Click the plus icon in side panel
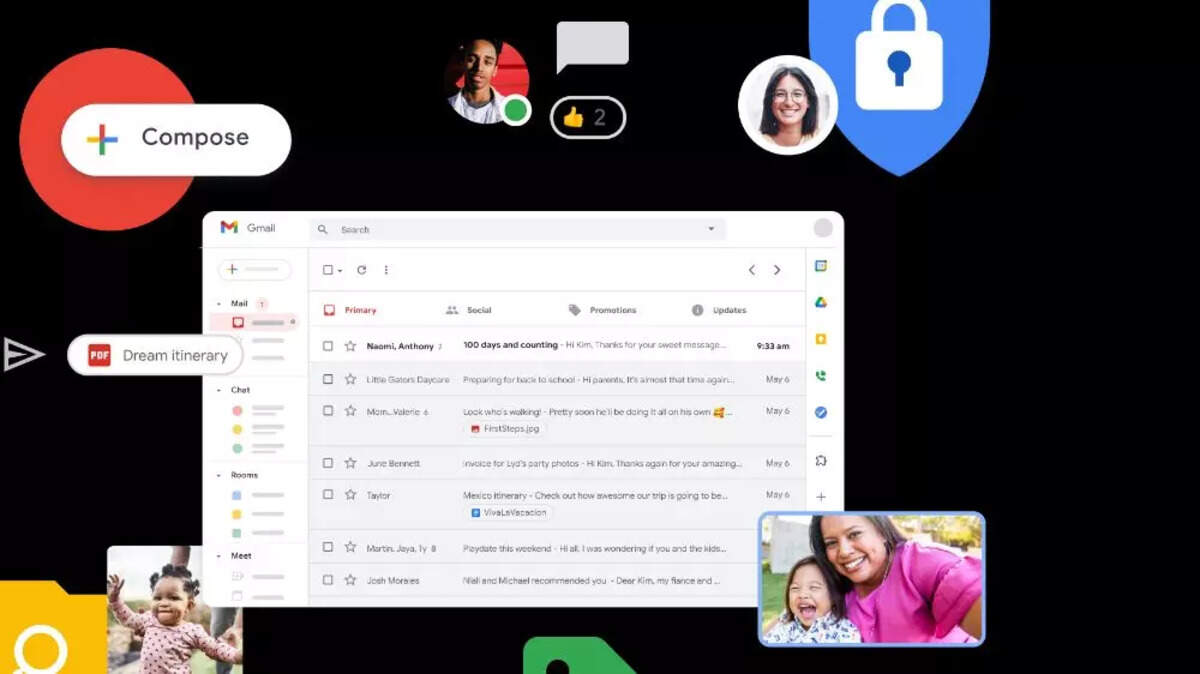1200x674 pixels. click(821, 497)
